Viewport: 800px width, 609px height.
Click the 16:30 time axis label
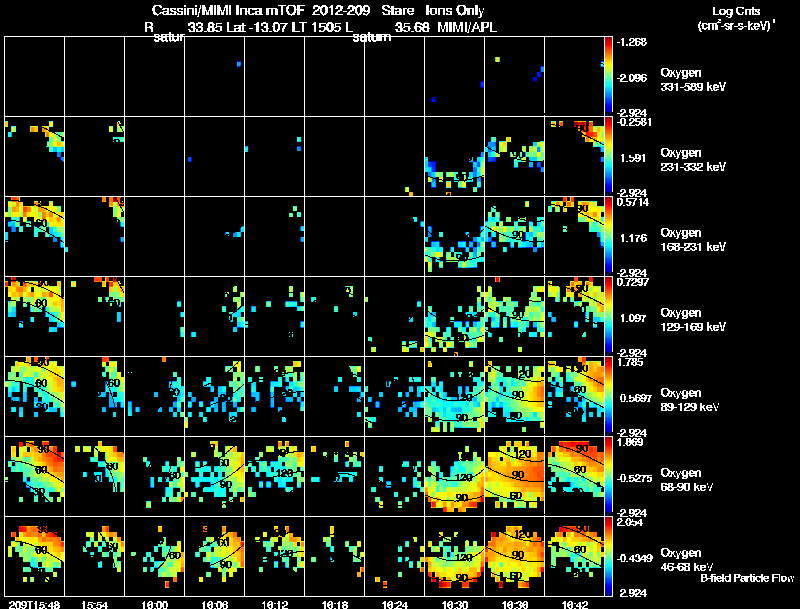(455, 605)
